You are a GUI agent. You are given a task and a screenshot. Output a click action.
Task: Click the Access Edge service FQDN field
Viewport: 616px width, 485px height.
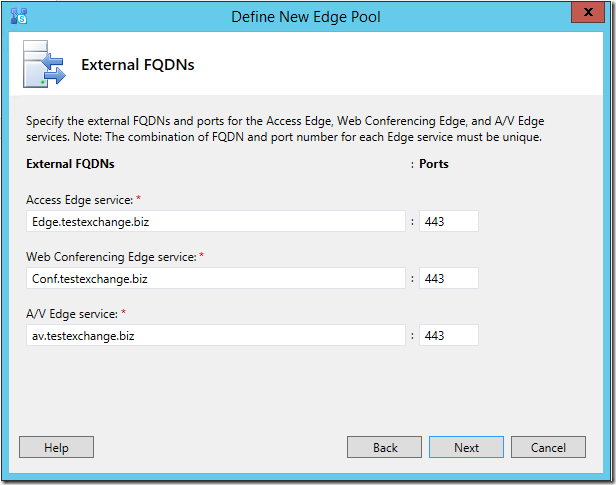coord(216,221)
